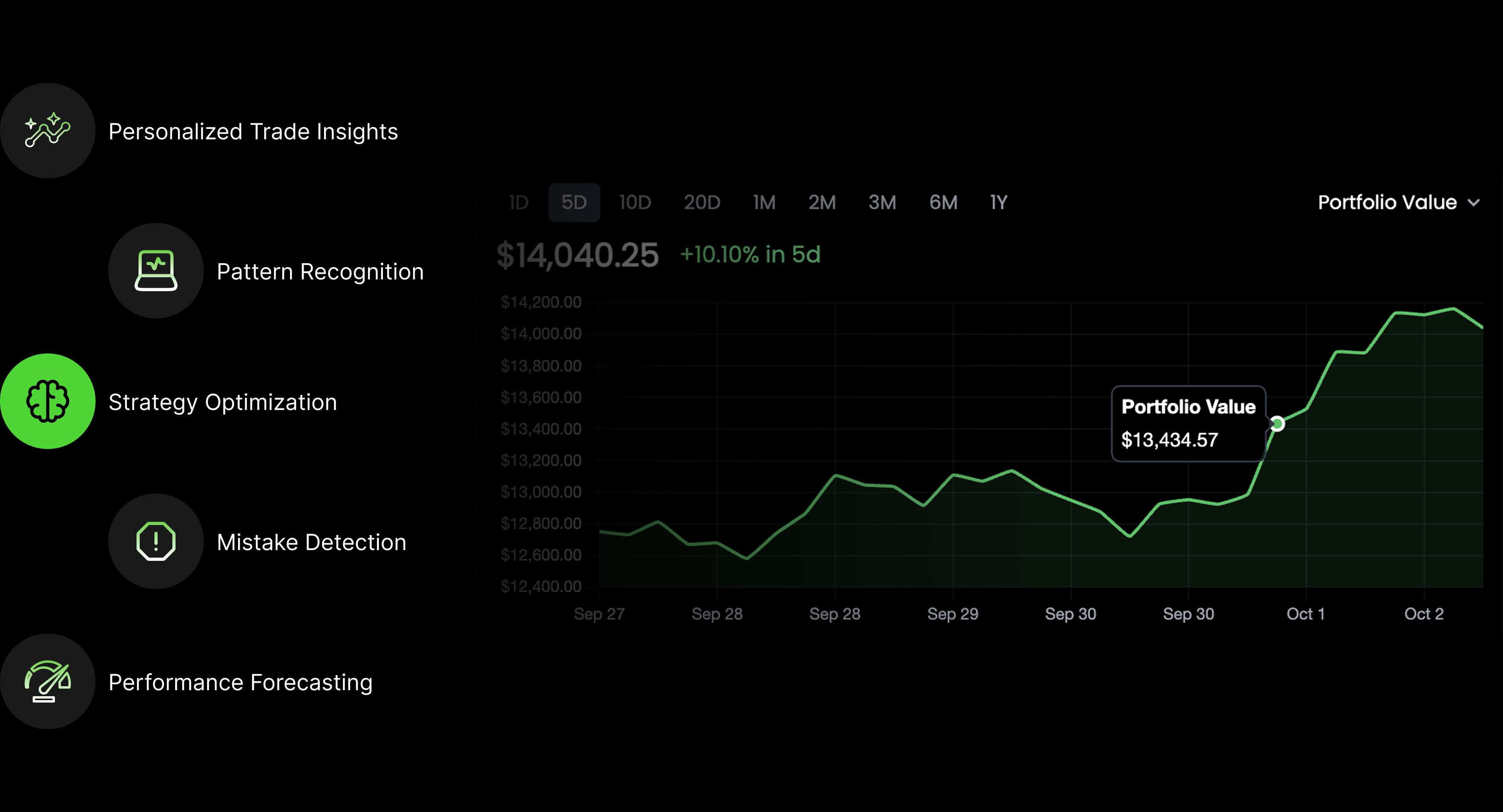Activate the 3M chart view
This screenshot has height=812, width=1503.
coord(882,202)
